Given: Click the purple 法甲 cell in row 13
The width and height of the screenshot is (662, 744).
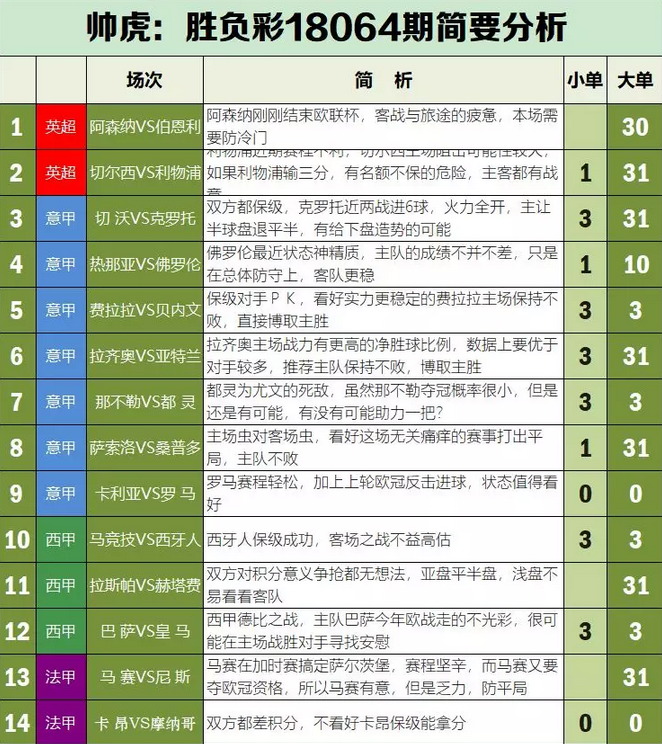Looking at the screenshot, I should point(61,677).
